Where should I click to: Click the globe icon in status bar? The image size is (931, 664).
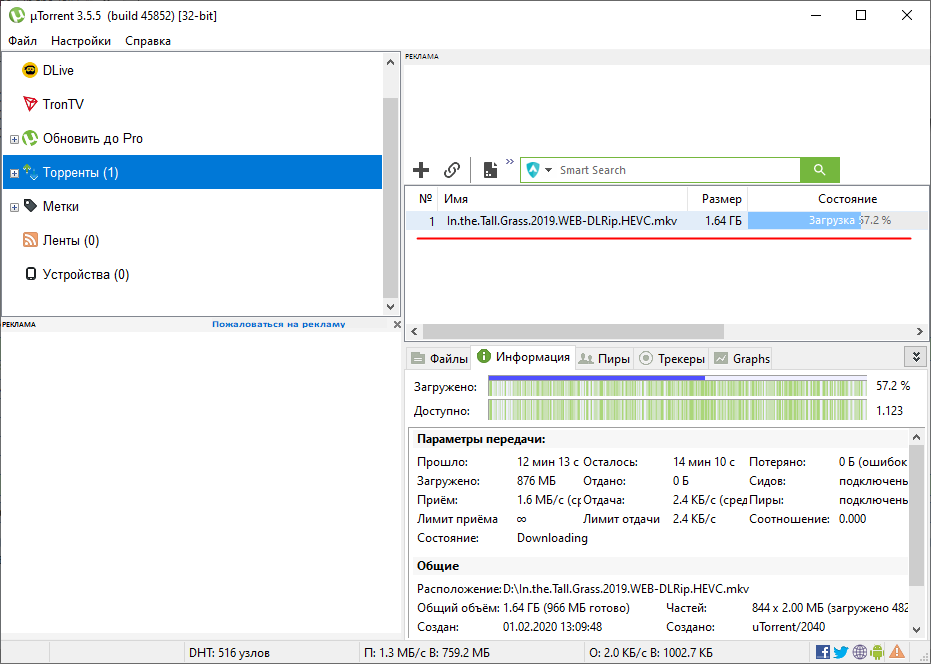[x=859, y=652]
